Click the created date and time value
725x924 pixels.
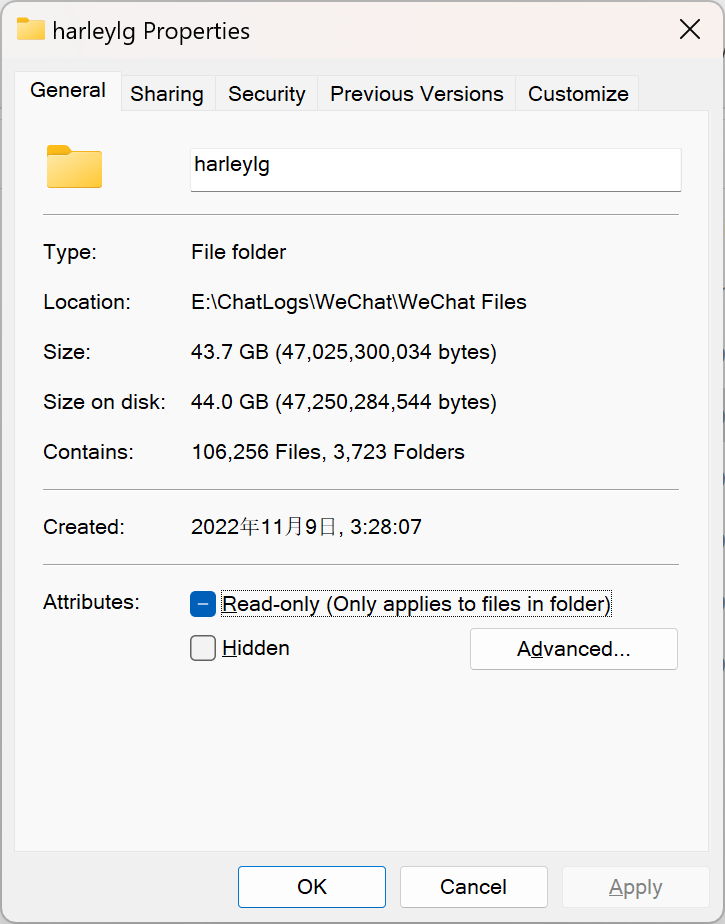(306, 527)
